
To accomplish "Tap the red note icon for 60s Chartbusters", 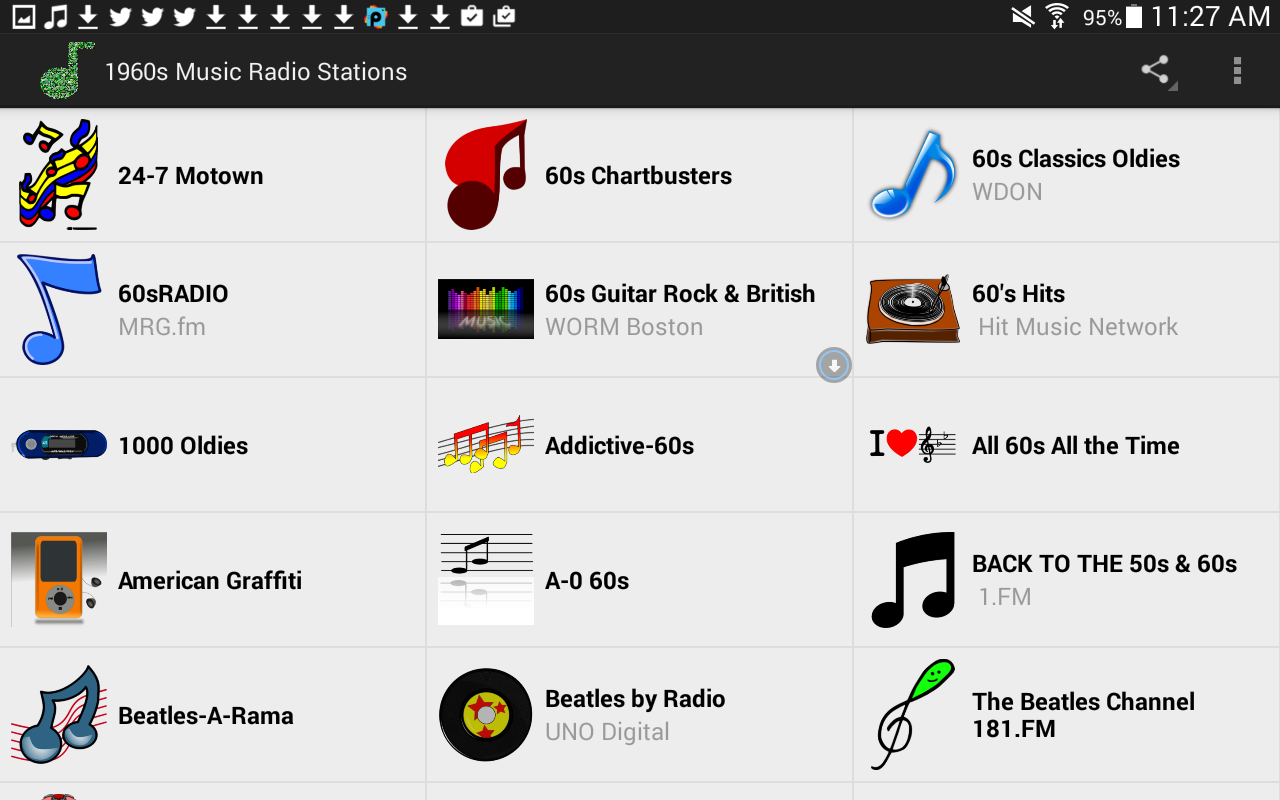I will (486, 175).
